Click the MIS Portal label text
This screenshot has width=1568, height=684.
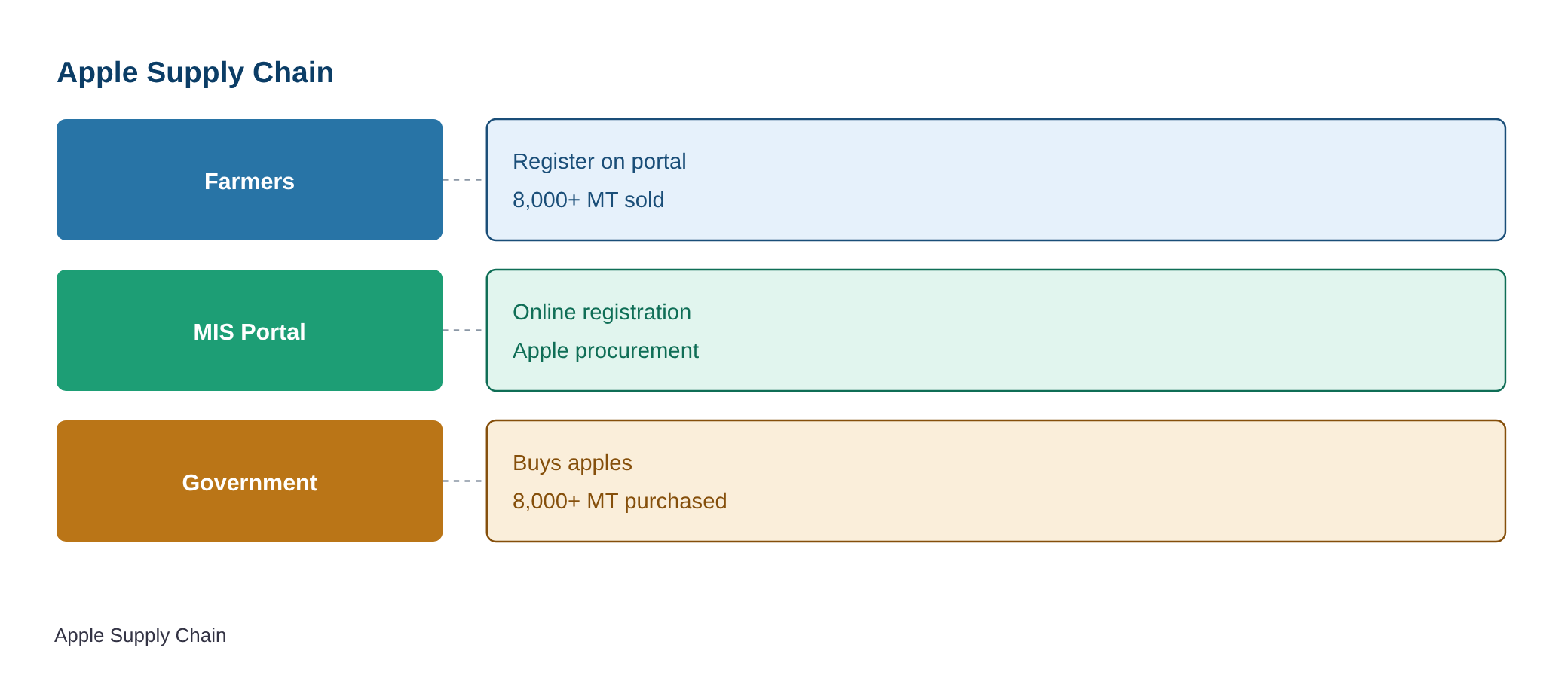(x=250, y=332)
